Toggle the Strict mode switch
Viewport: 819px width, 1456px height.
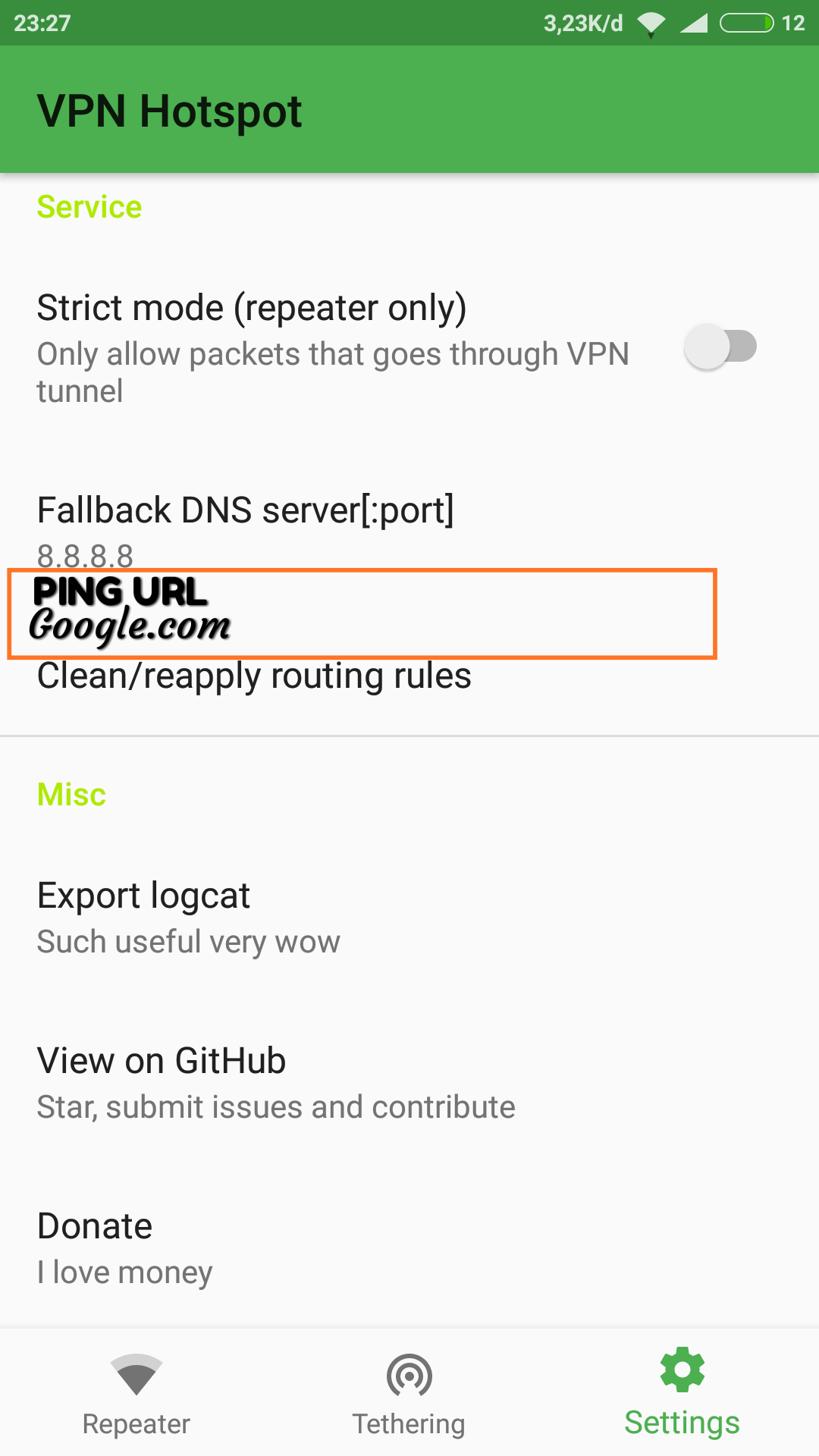(720, 347)
